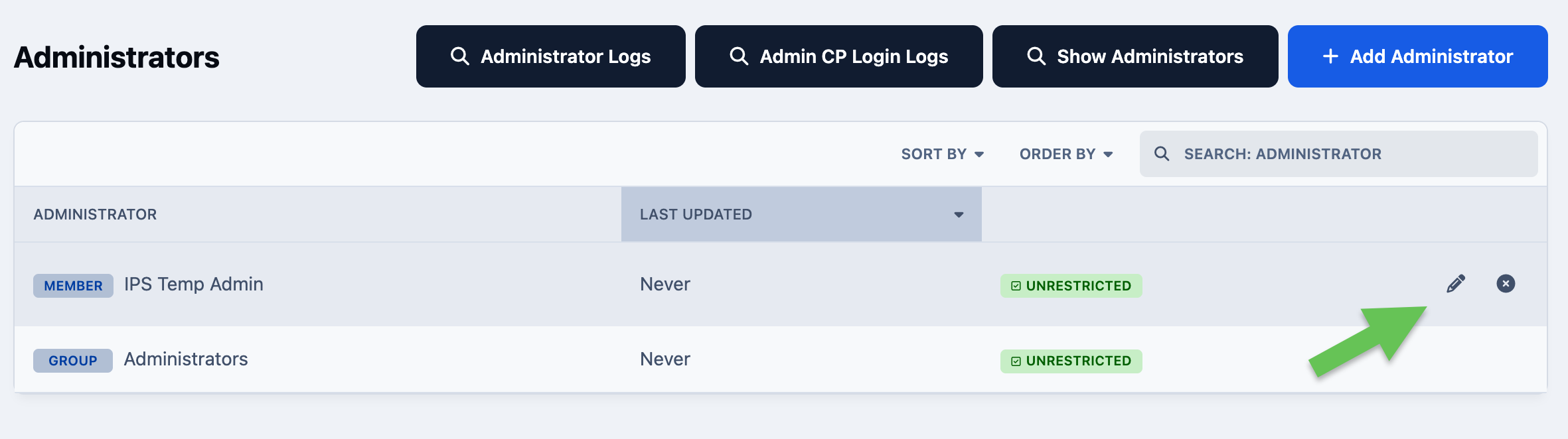Toggle sort arrow on Last Updated column
The image size is (1568, 439).
959,215
